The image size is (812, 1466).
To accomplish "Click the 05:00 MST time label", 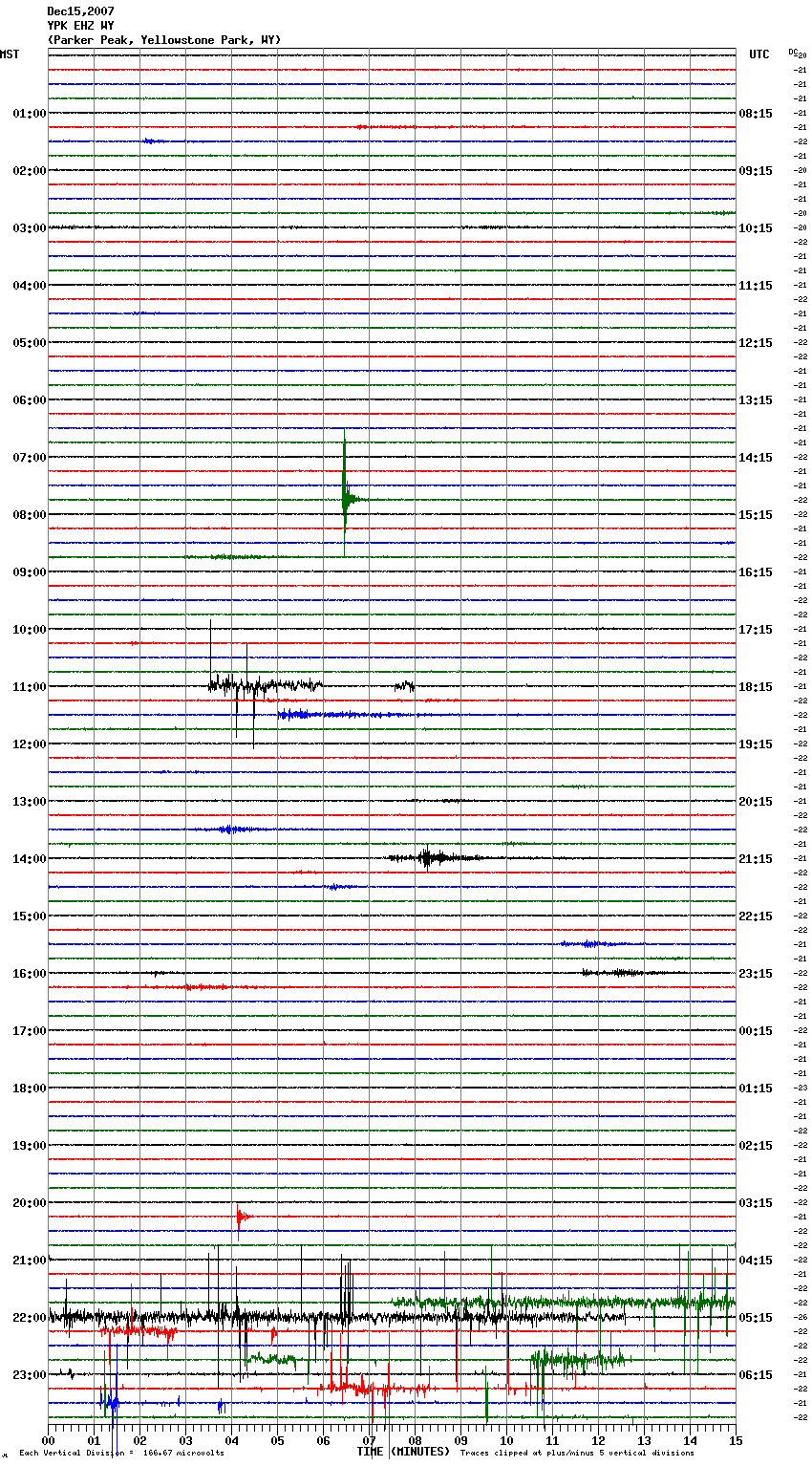I will click(30, 343).
